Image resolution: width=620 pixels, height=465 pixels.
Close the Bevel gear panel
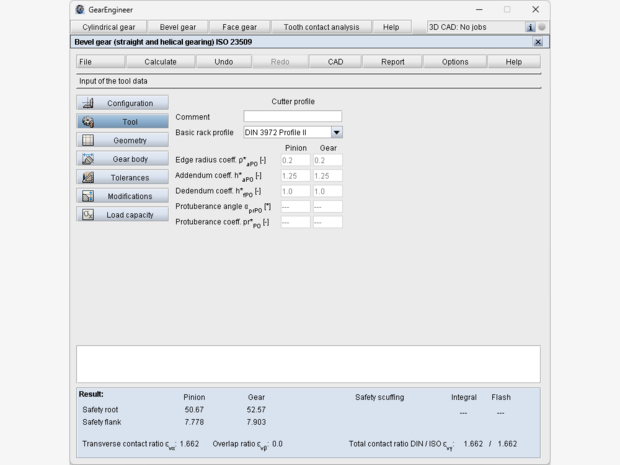tap(538, 42)
